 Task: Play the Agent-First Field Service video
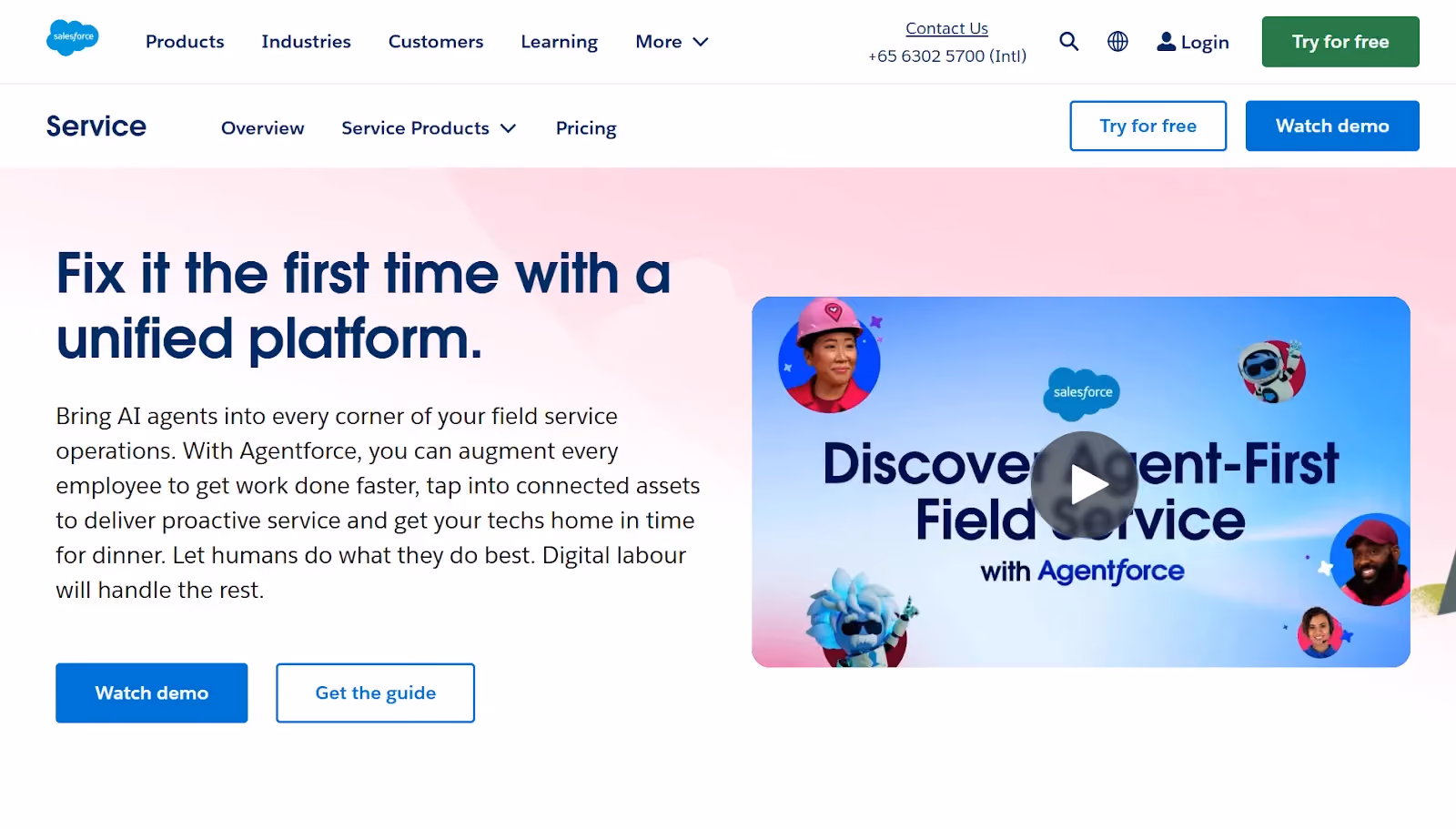1085,484
